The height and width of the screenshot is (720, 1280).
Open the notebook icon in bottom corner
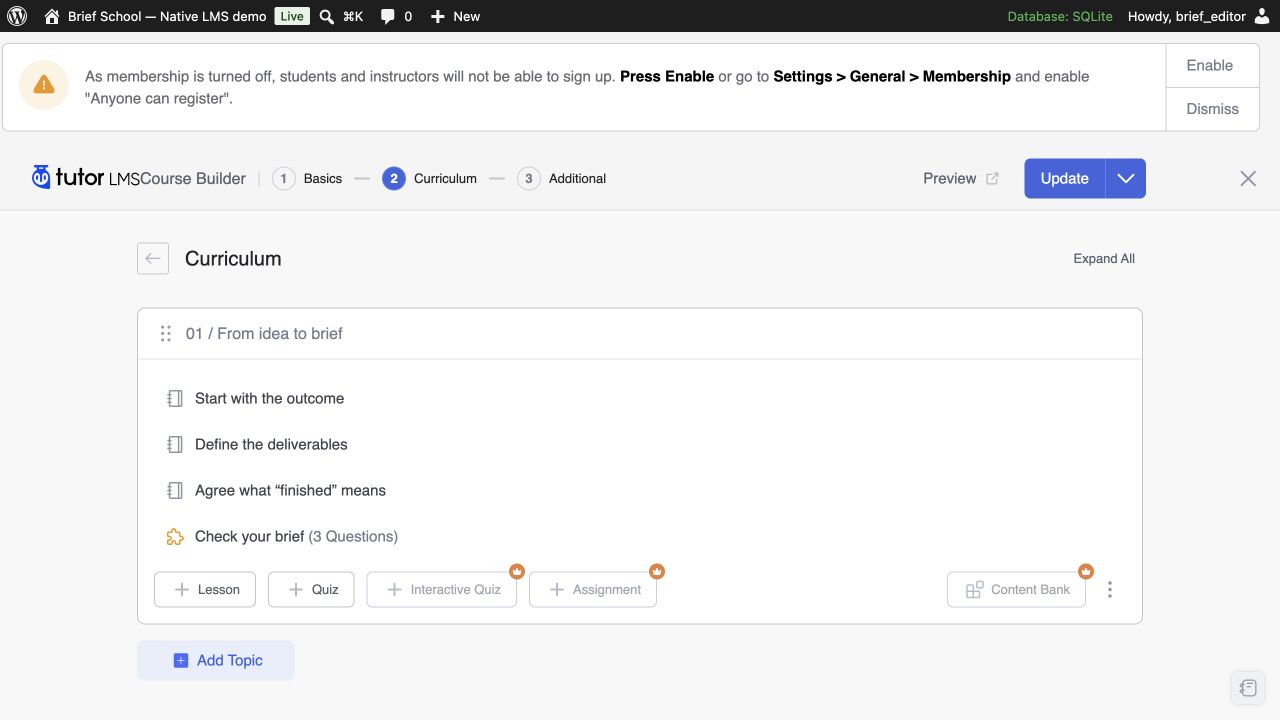[x=1248, y=687]
